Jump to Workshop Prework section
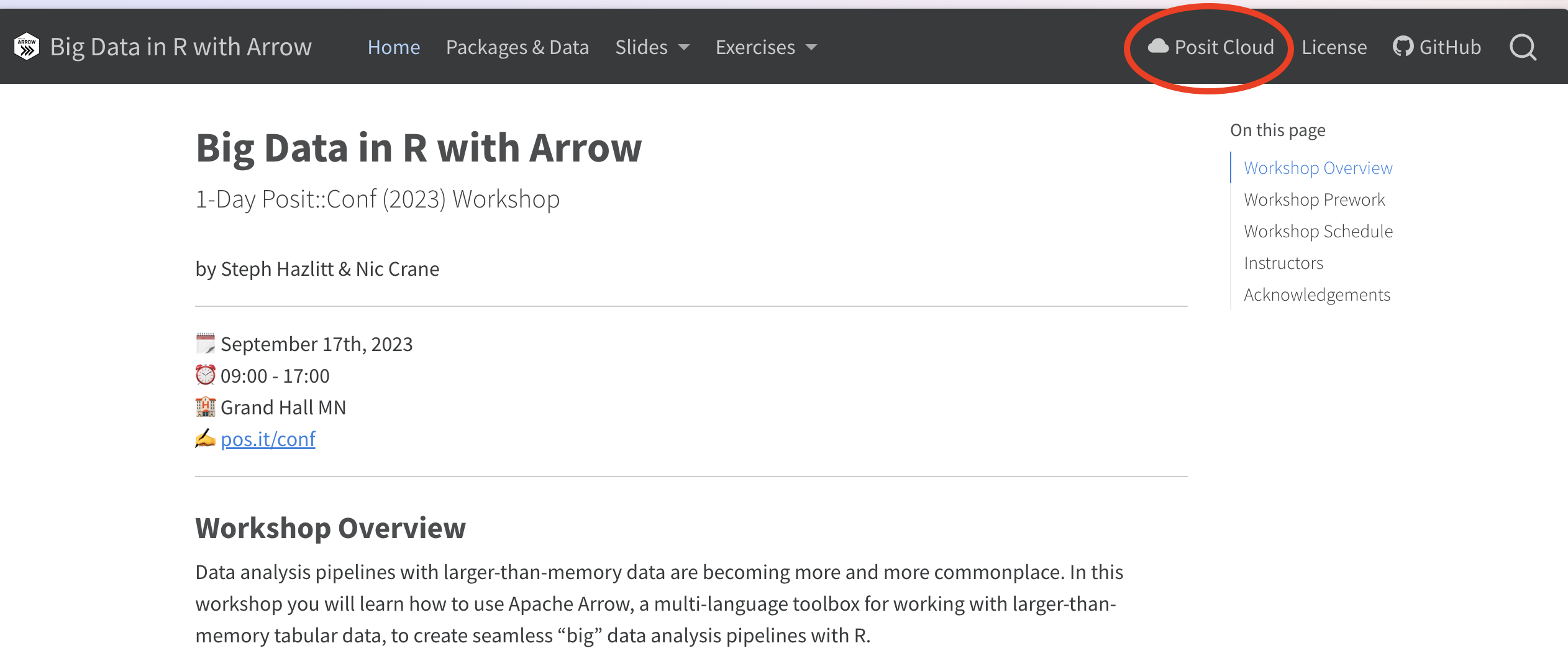Image resolution: width=1568 pixels, height=661 pixels. point(1315,199)
